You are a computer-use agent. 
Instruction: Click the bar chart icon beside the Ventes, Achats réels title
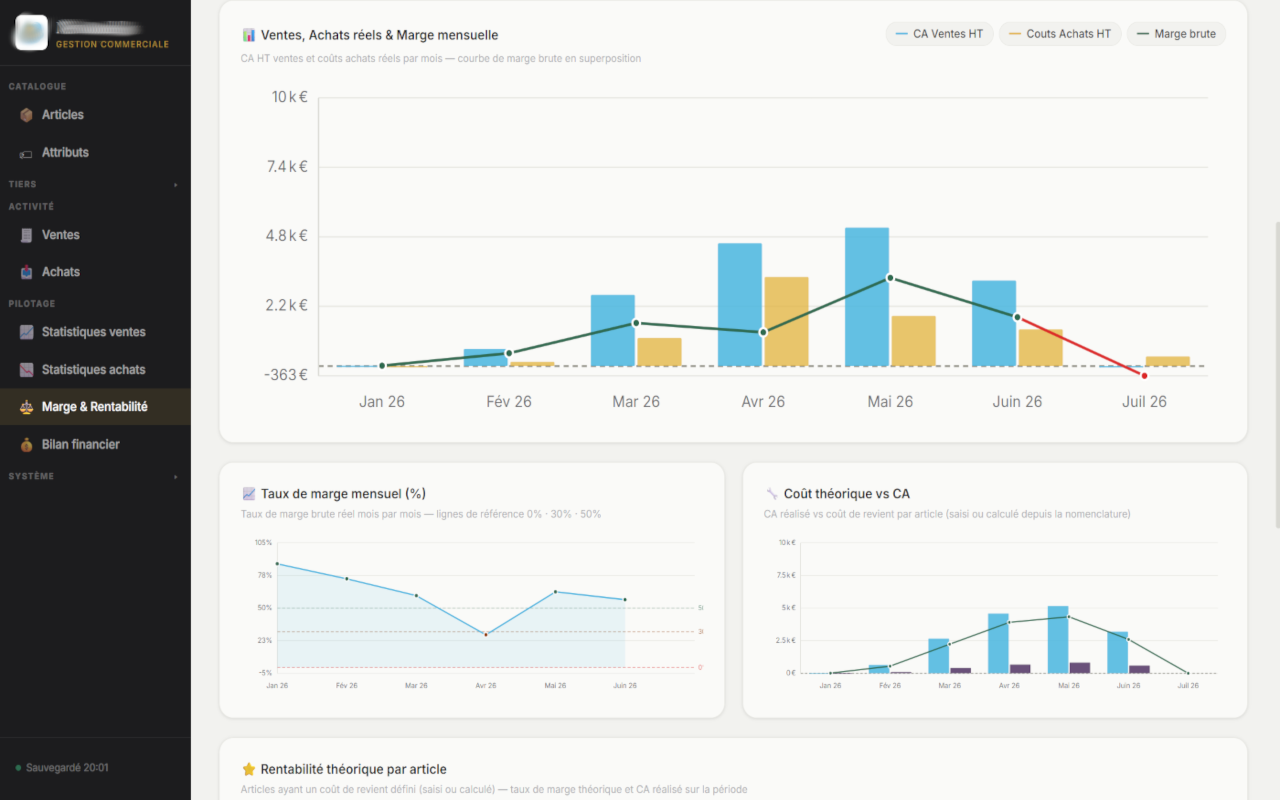tap(249, 35)
